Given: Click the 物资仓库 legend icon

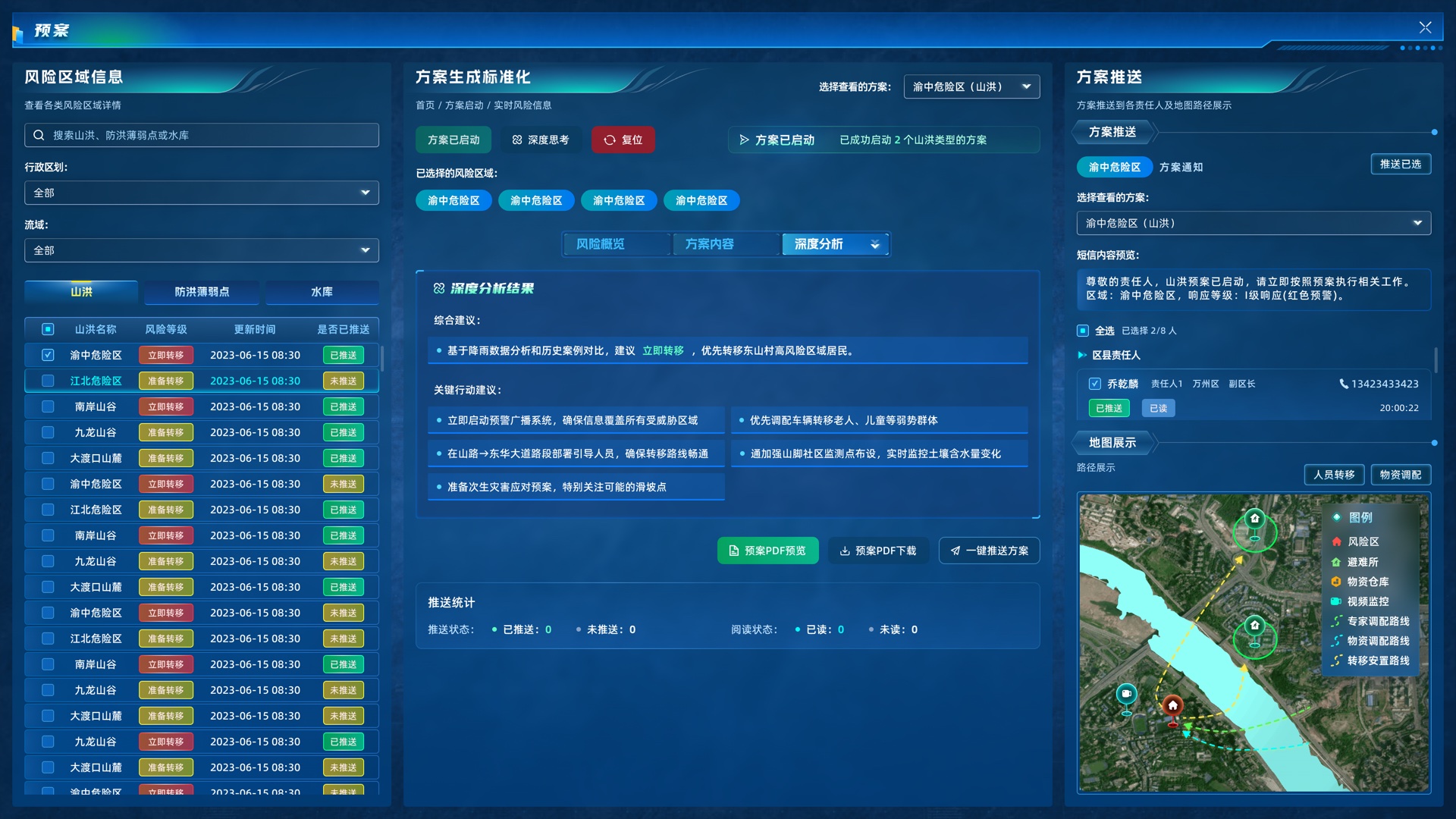Looking at the screenshot, I should [1336, 582].
